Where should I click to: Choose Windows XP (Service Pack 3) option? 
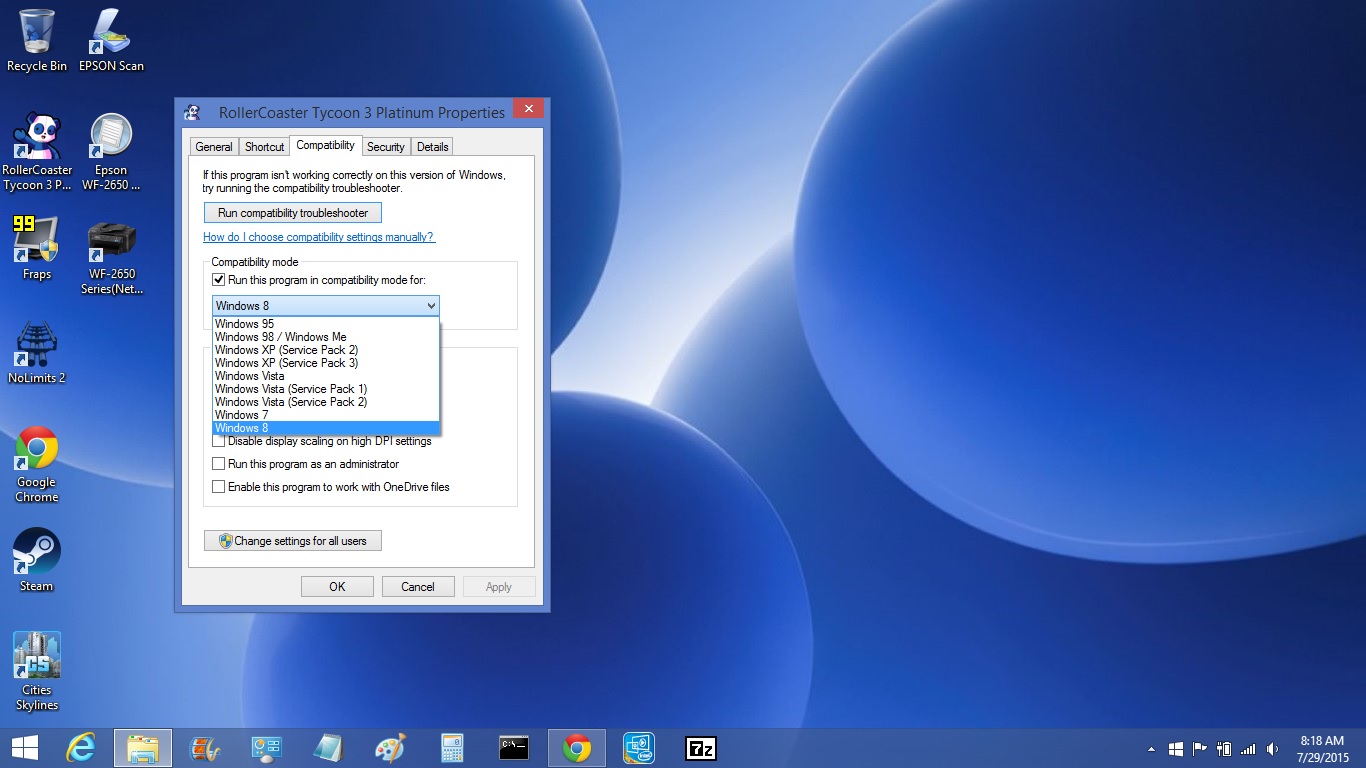coord(286,363)
